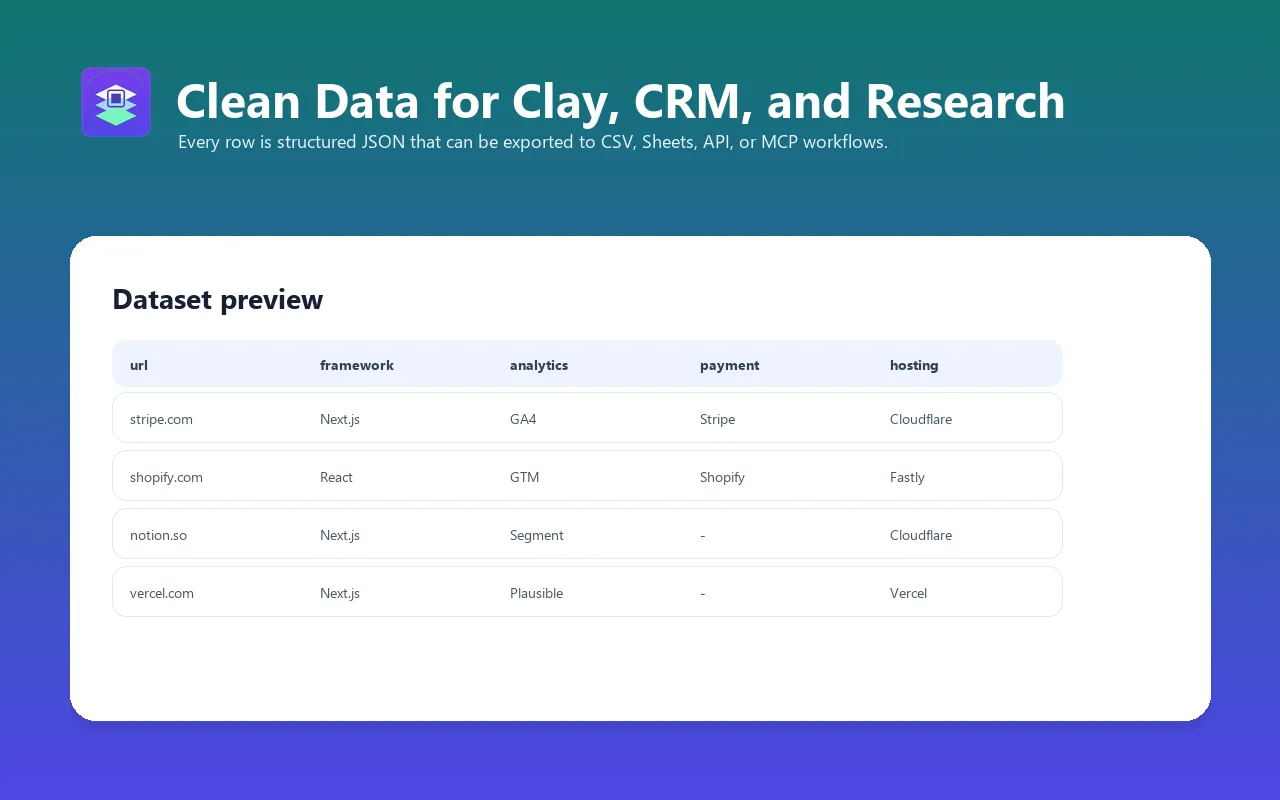
Task: Click the GTM analytics cell
Action: click(524, 477)
